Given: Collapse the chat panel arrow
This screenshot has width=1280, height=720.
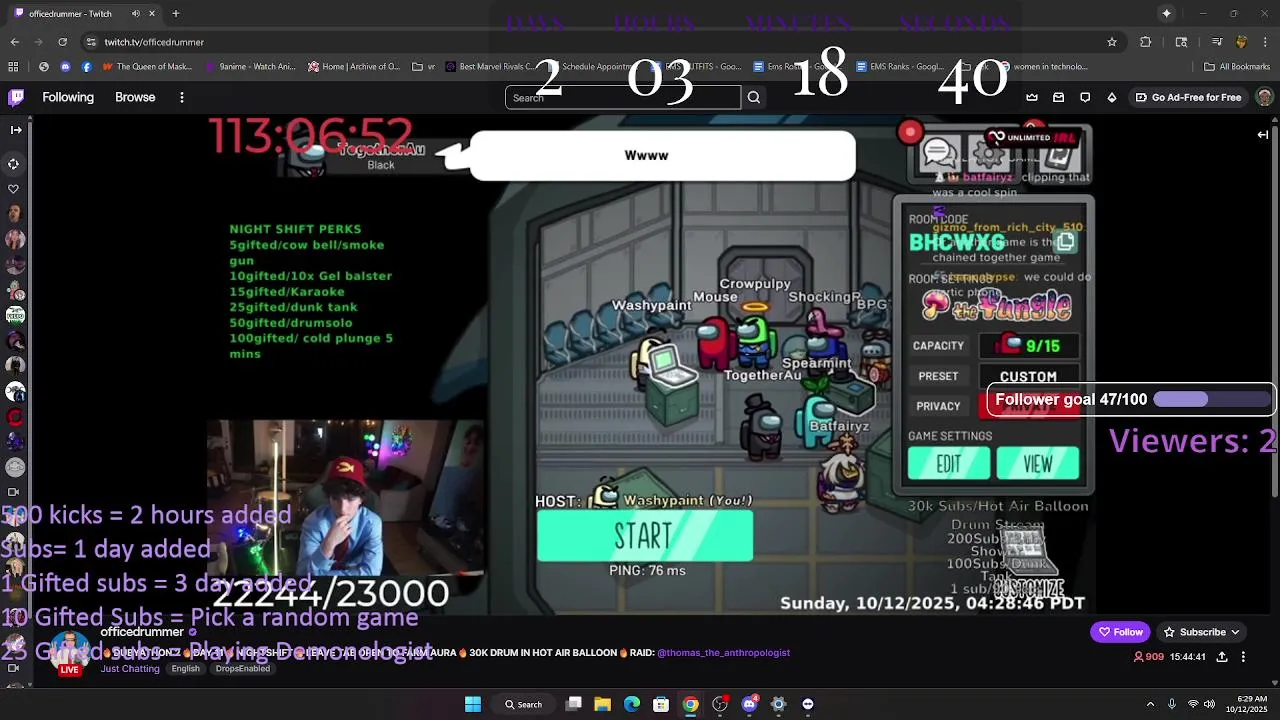Looking at the screenshot, I should [x=1263, y=134].
